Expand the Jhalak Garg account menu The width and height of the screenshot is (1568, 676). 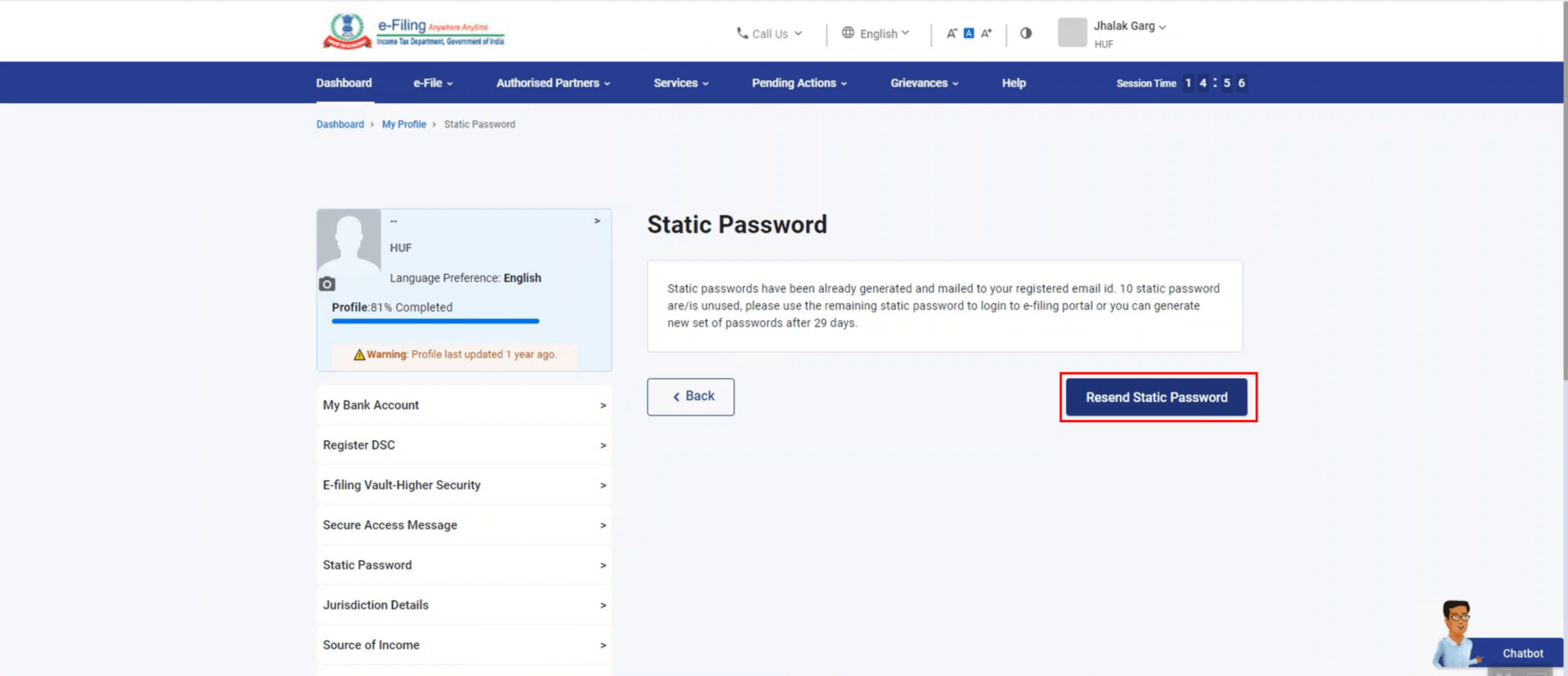click(x=1129, y=26)
